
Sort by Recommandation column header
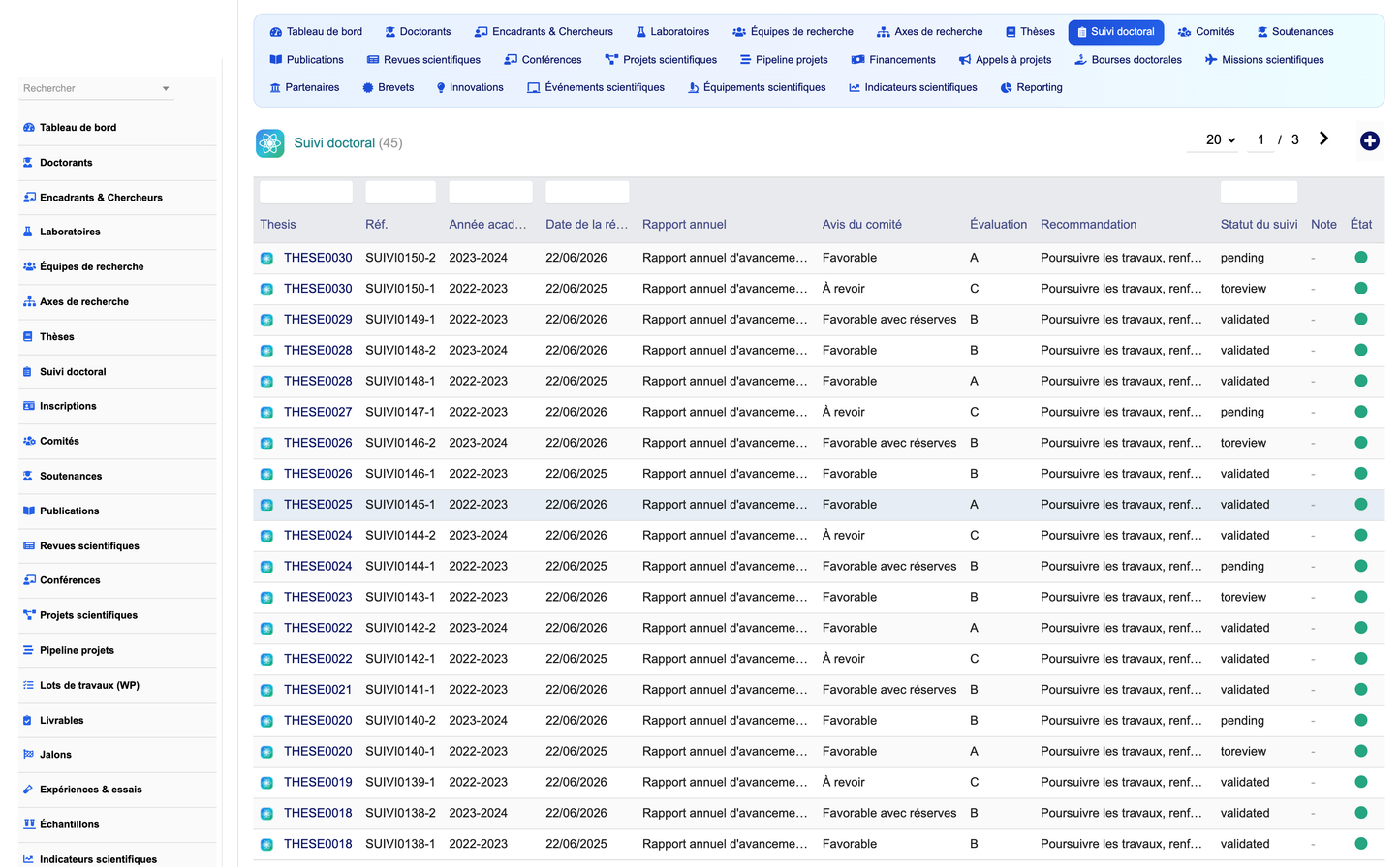[x=1088, y=225]
